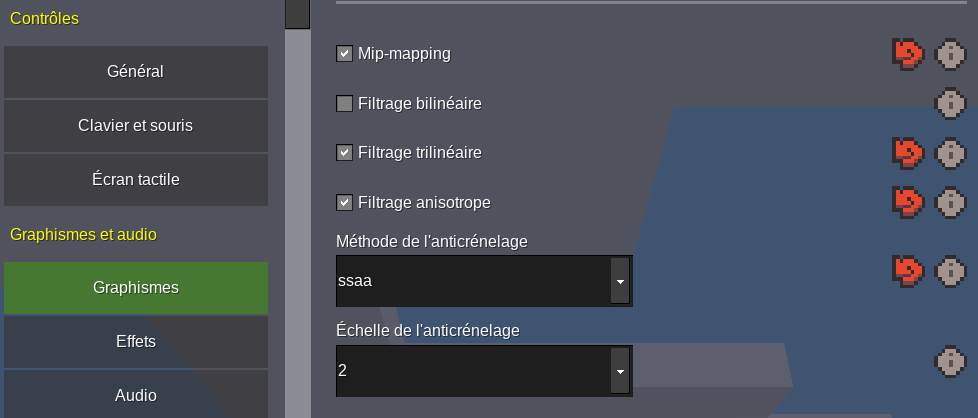Show info for Filtrage anisotrope

pos(950,202)
